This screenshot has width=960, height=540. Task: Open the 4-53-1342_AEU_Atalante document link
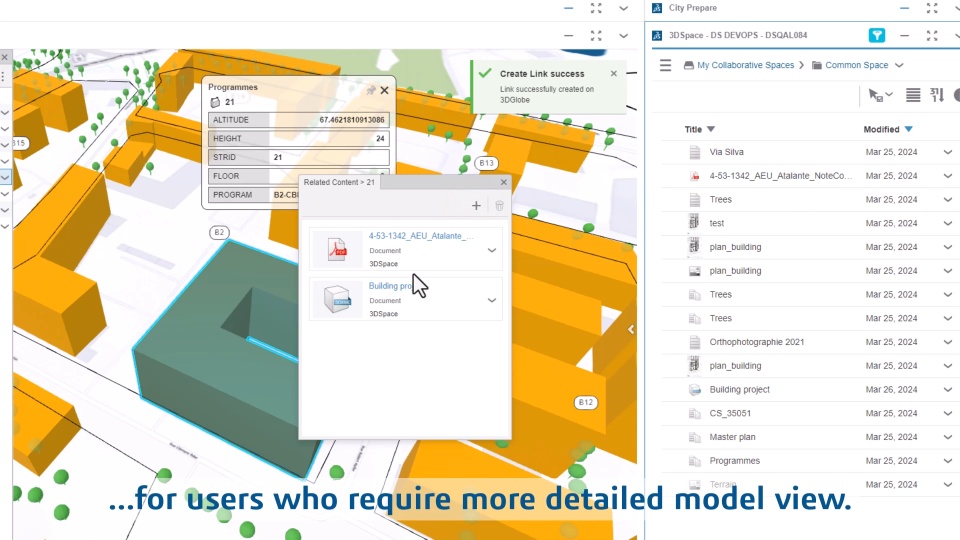click(421, 236)
